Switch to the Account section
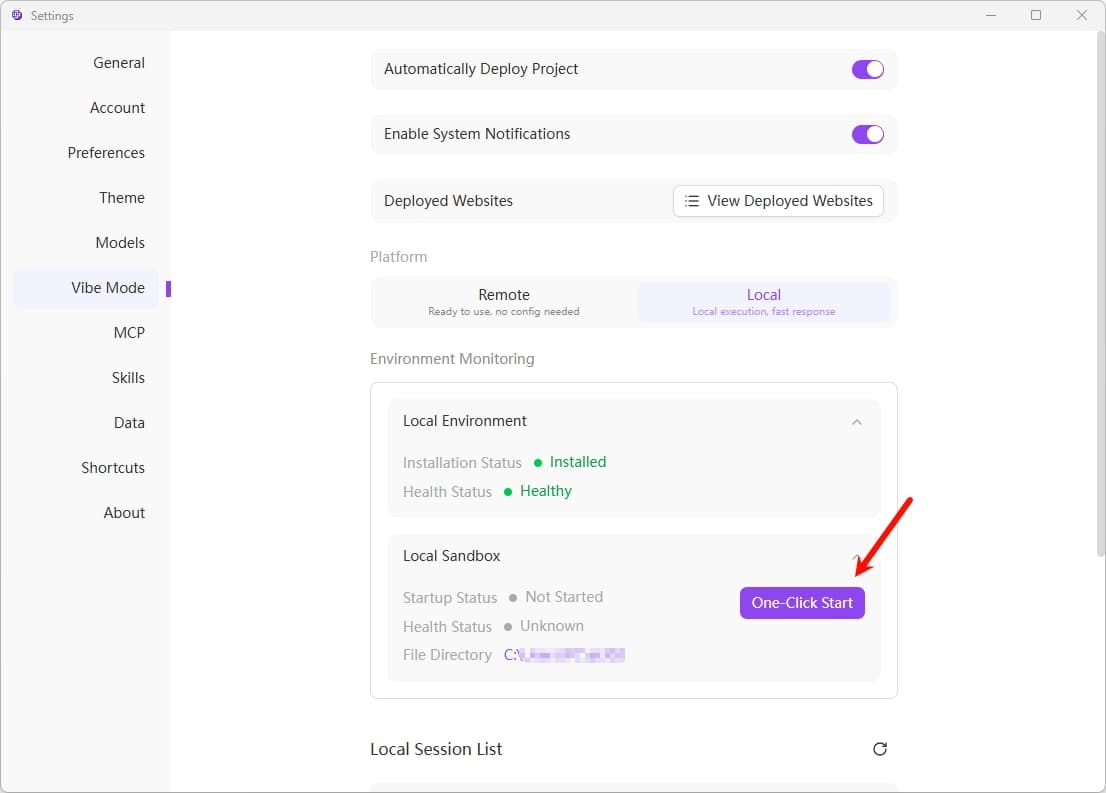This screenshot has width=1106, height=793. point(117,107)
